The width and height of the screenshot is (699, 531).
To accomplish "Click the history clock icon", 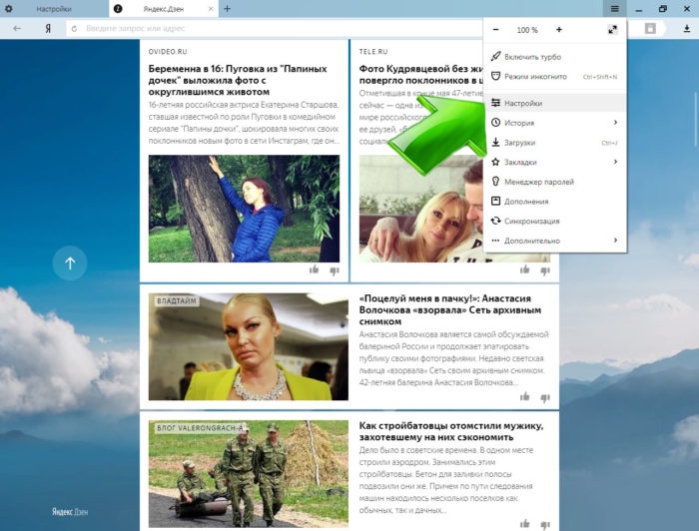I will (495, 122).
